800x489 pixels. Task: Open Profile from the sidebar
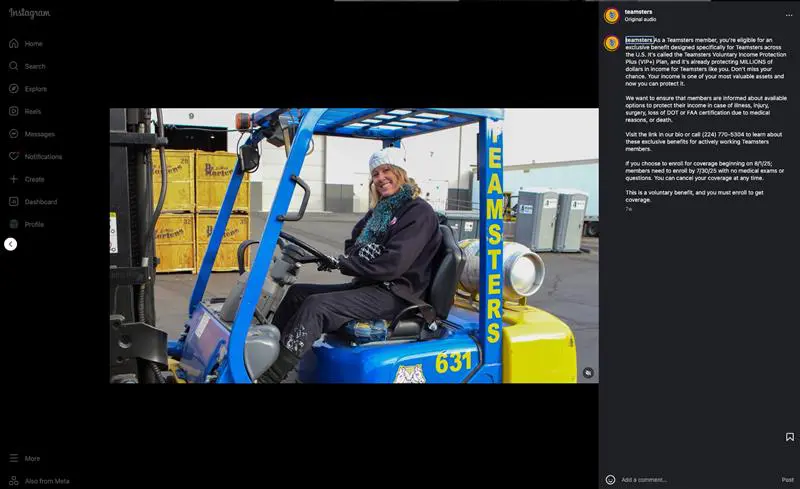click(14, 224)
